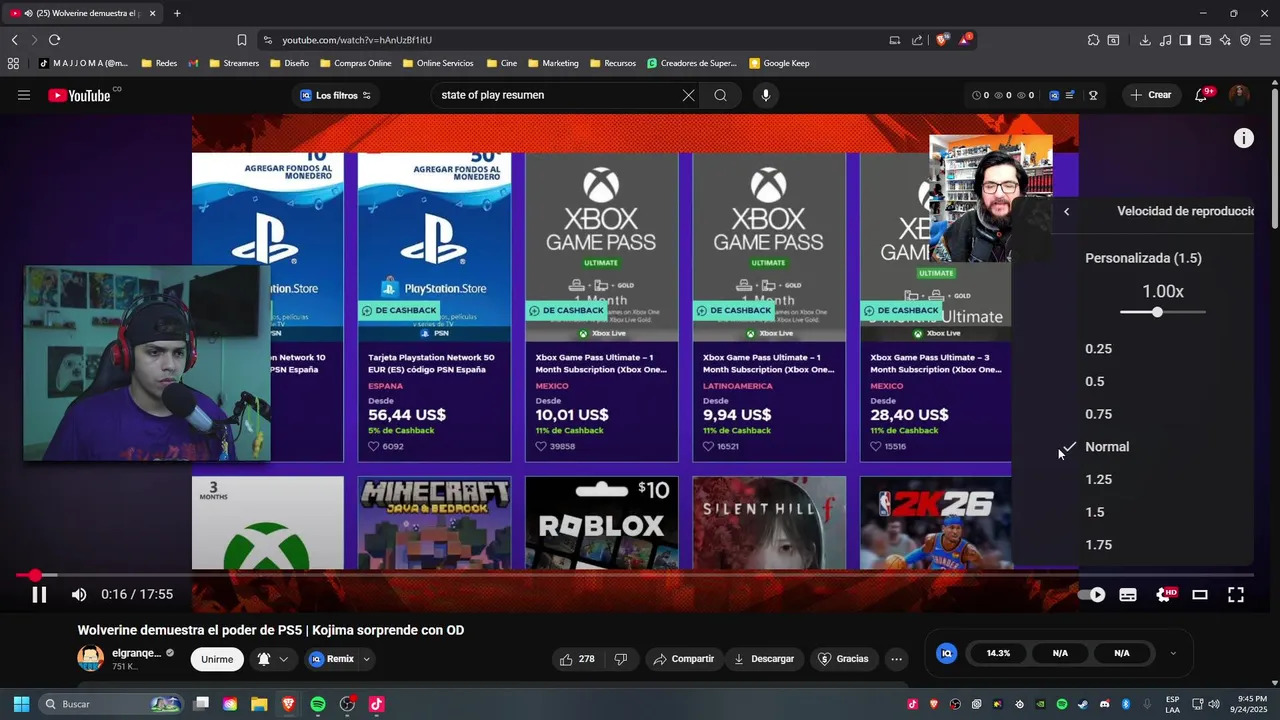Clear the search box with X icon

[688, 95]
